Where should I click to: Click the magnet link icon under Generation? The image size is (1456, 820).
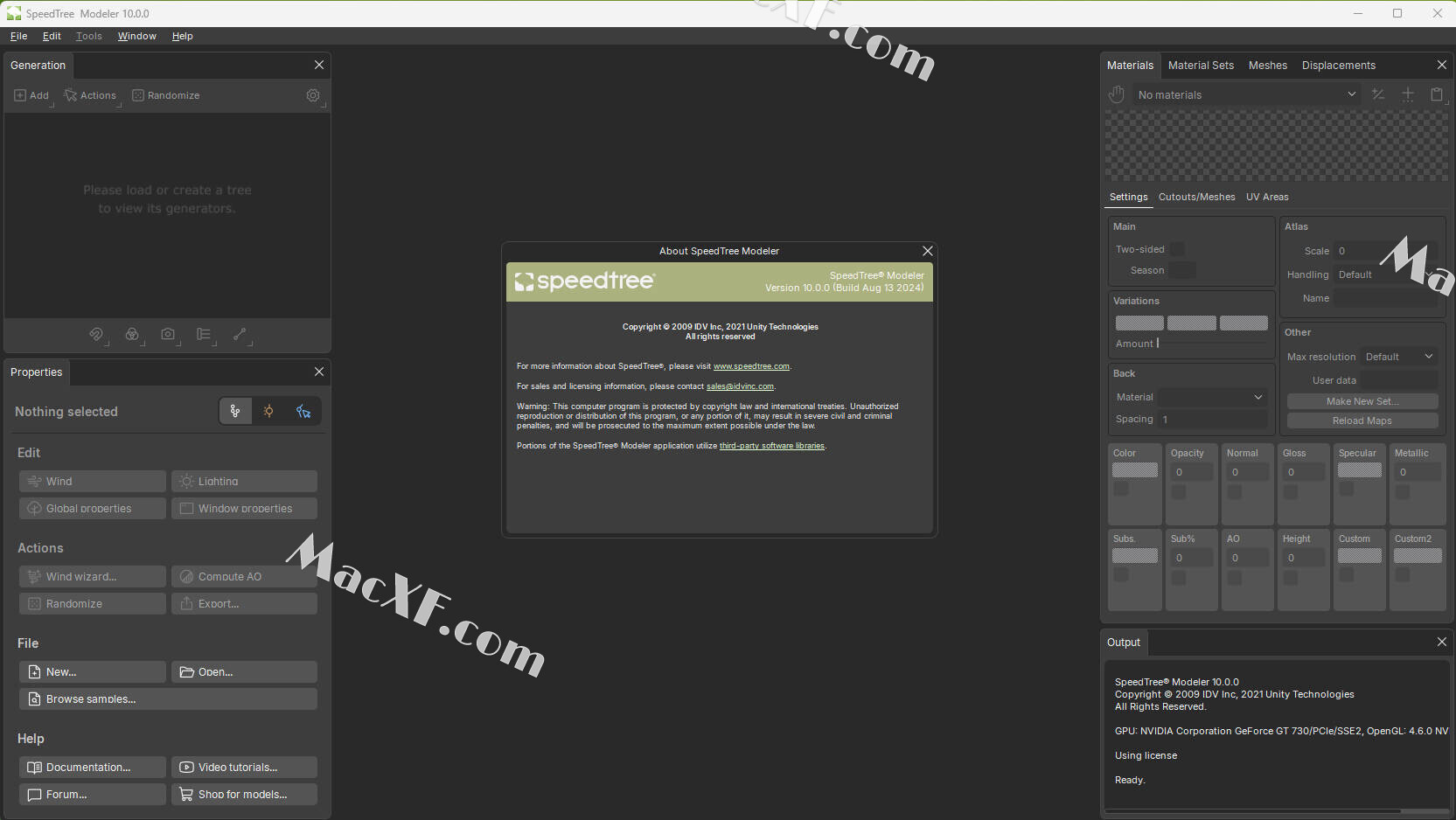pyautogui.click(x=96, y=334)
